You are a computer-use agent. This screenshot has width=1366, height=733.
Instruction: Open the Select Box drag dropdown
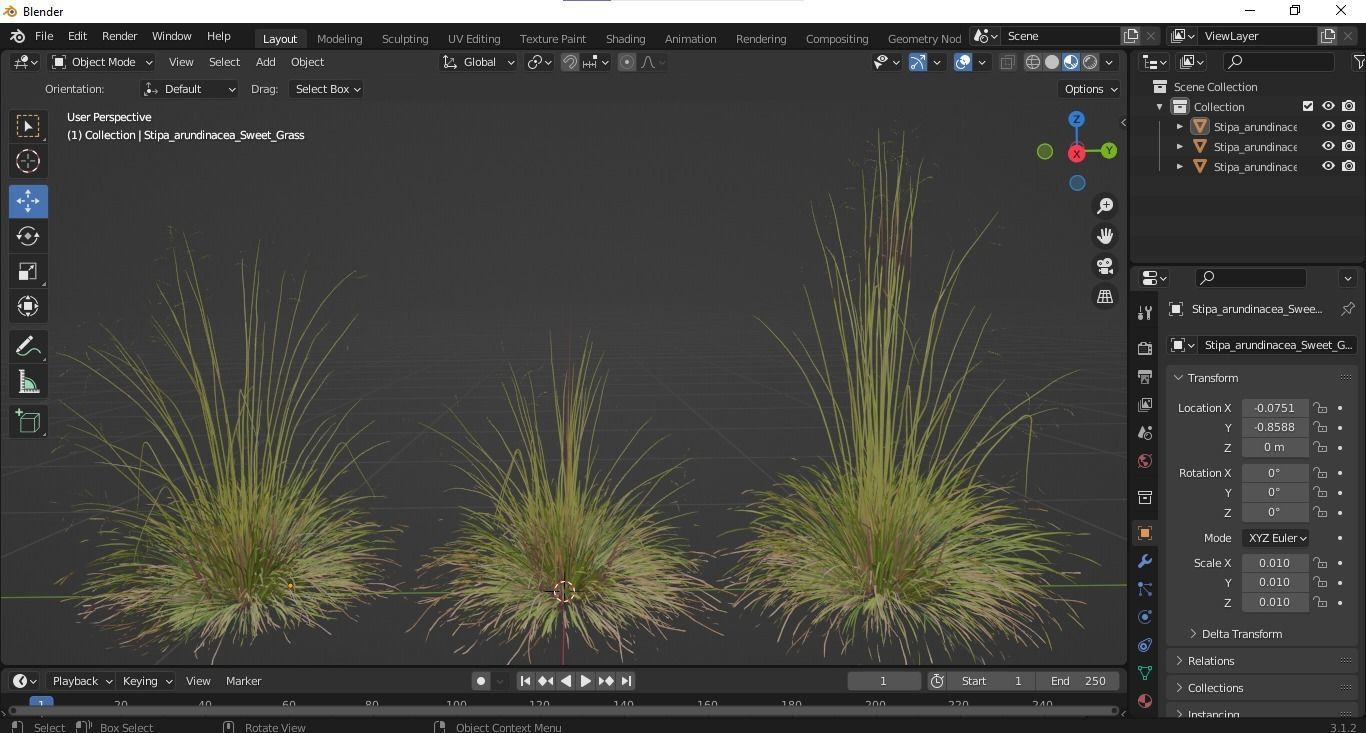326,89
